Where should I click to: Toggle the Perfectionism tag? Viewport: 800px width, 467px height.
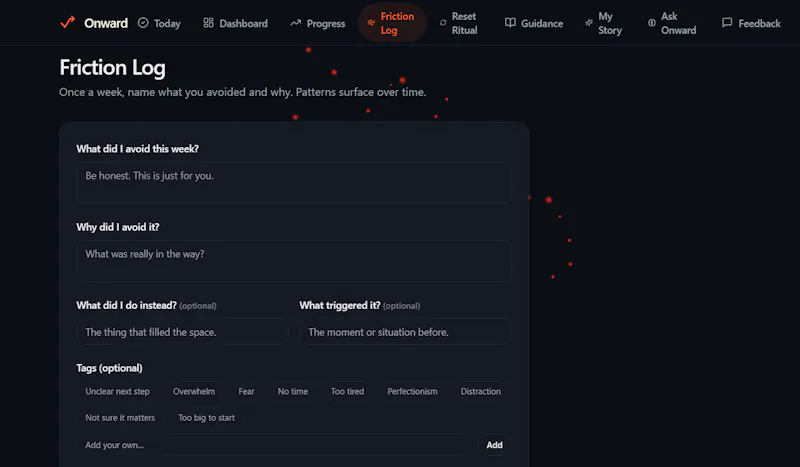tap(412, 391)
